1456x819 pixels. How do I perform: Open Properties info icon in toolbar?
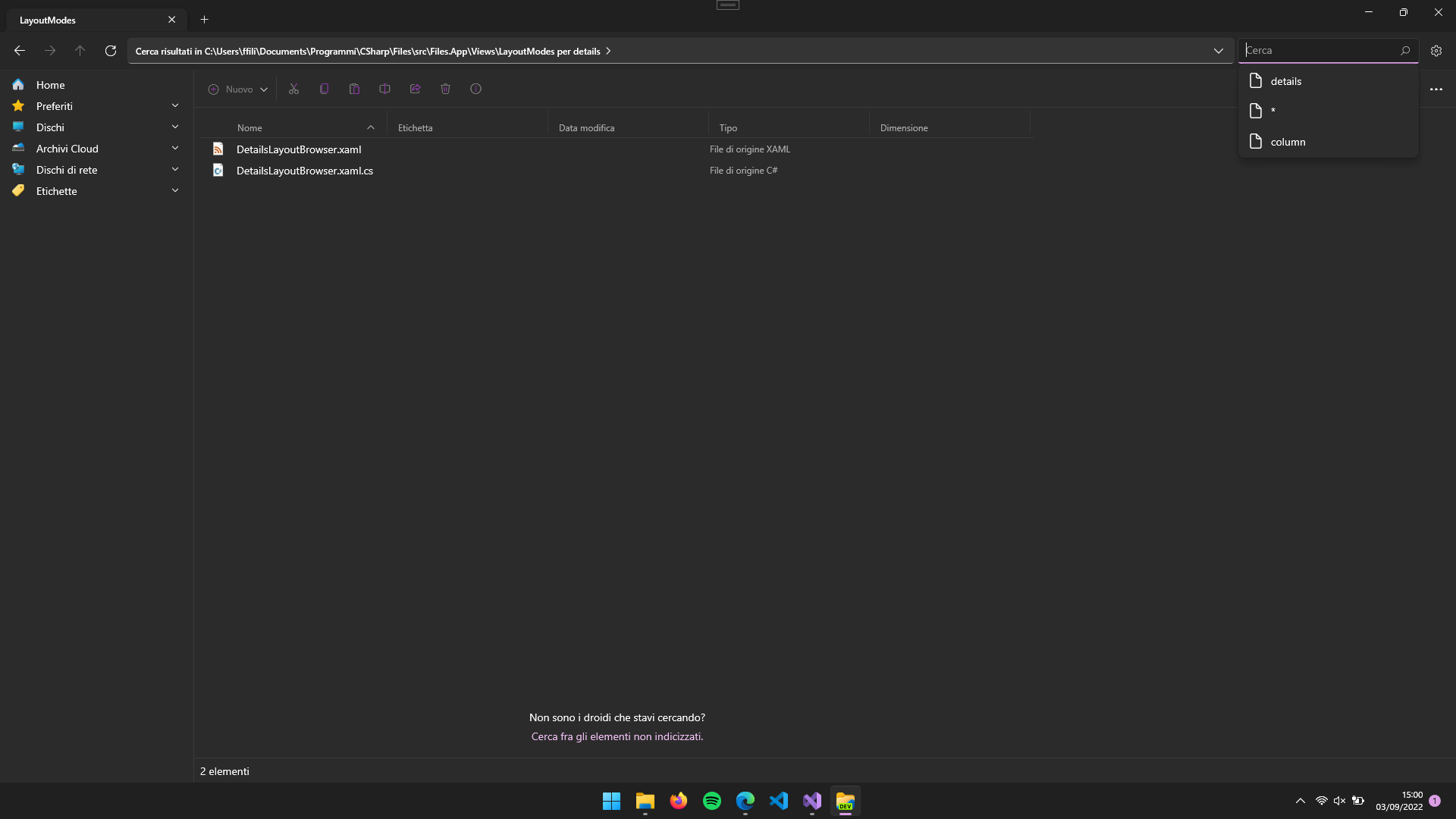475,89
